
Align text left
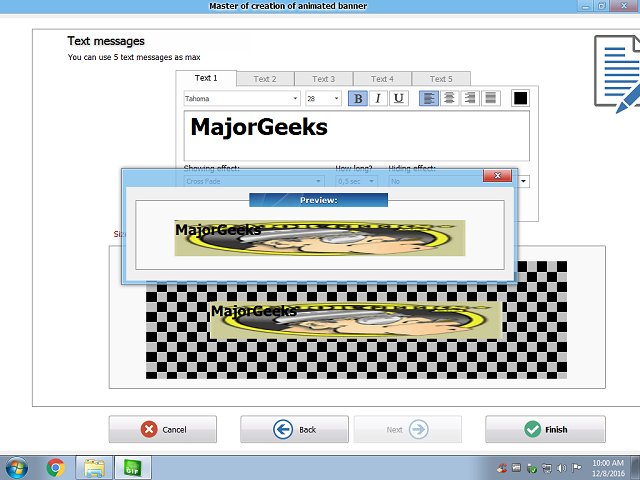click(429, 98)
